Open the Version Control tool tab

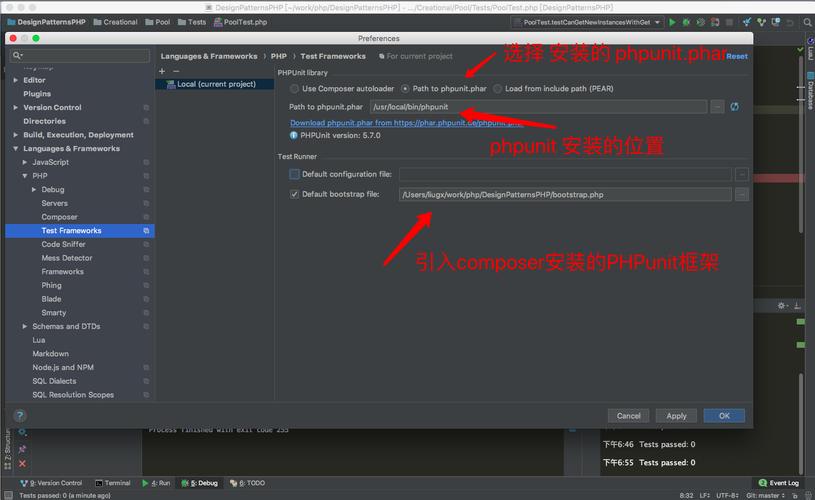(x=51, y=483)
